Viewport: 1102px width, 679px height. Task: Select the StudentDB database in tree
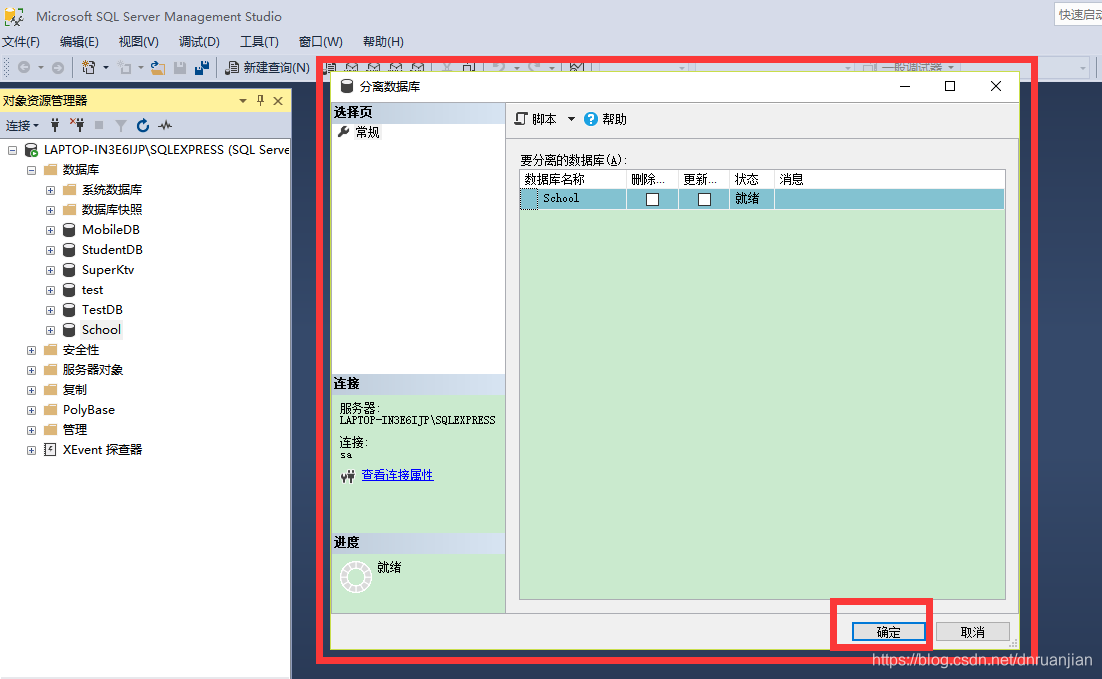coord(112,250)
